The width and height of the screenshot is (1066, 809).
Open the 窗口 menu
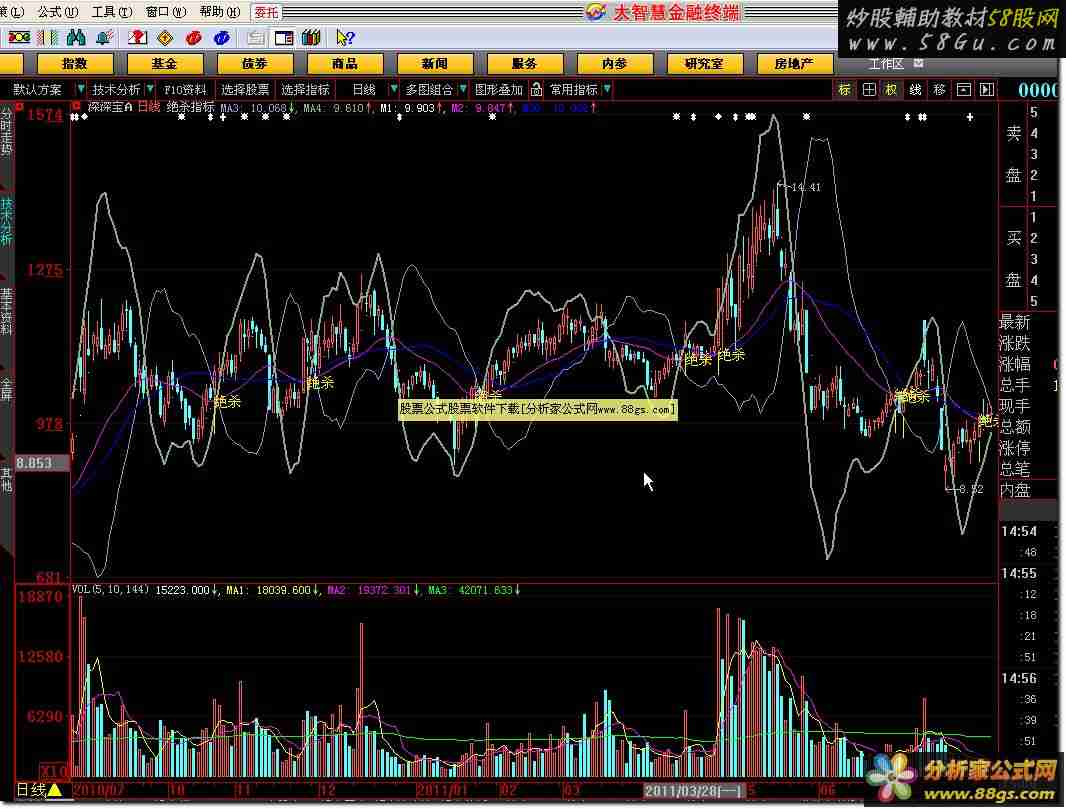166,12
